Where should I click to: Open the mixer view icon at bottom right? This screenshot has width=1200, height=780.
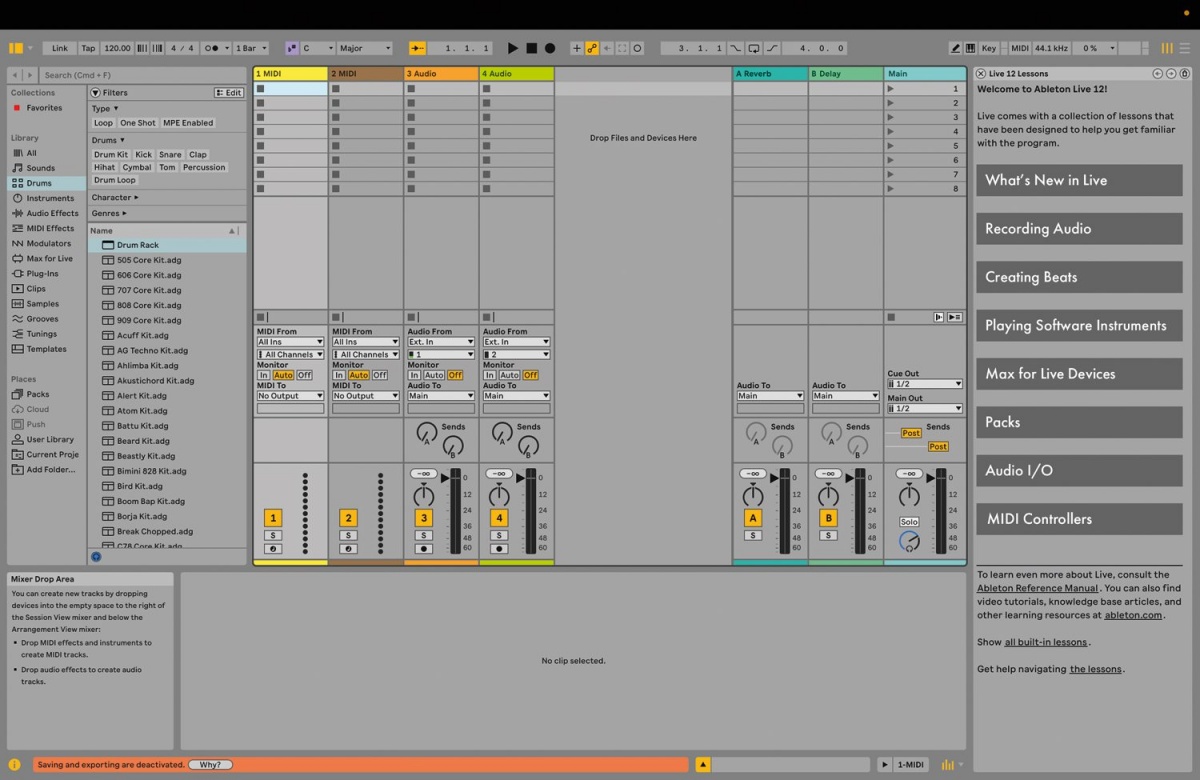pos(947,765)
